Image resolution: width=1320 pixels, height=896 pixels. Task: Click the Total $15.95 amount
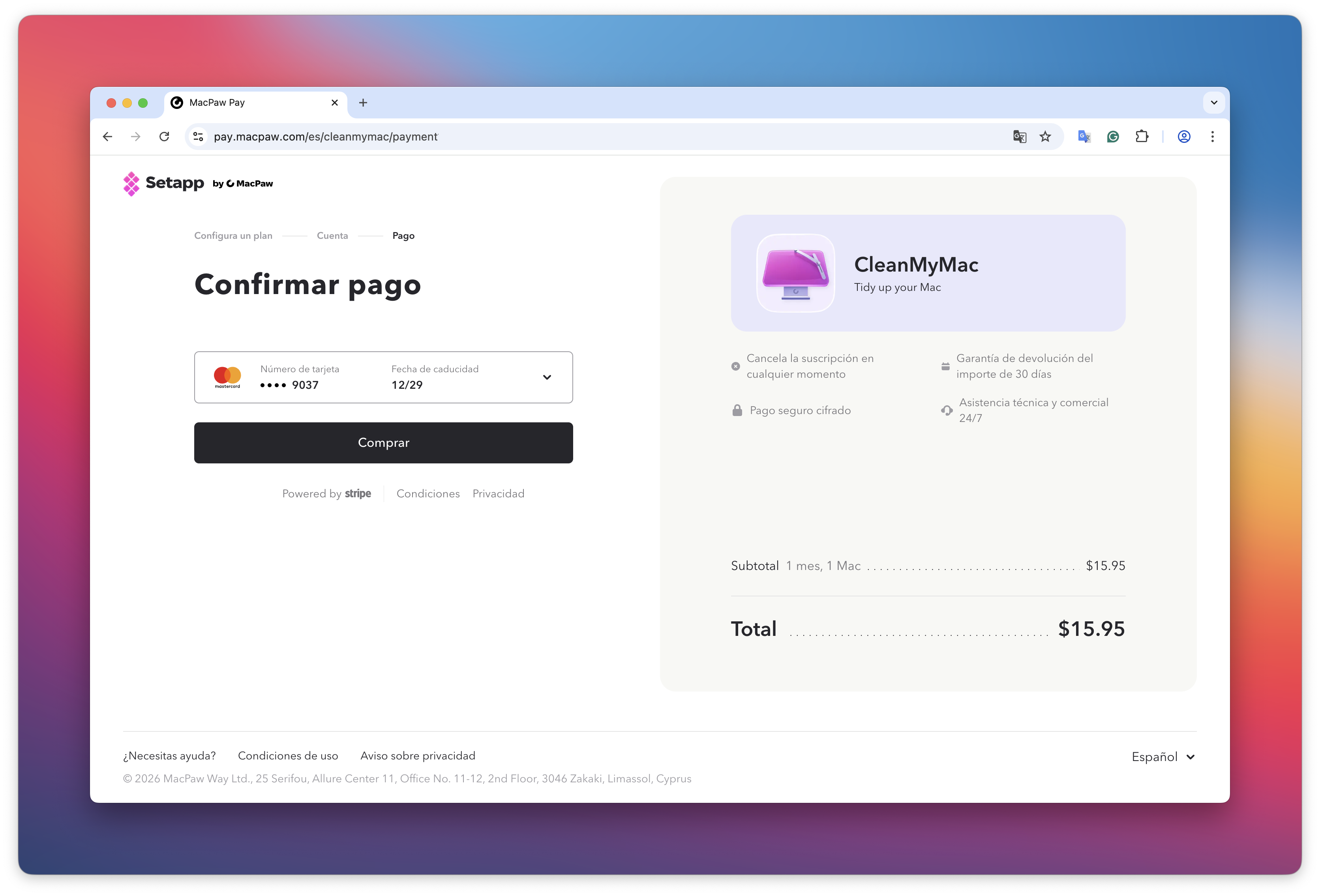tap(1091, 628)
